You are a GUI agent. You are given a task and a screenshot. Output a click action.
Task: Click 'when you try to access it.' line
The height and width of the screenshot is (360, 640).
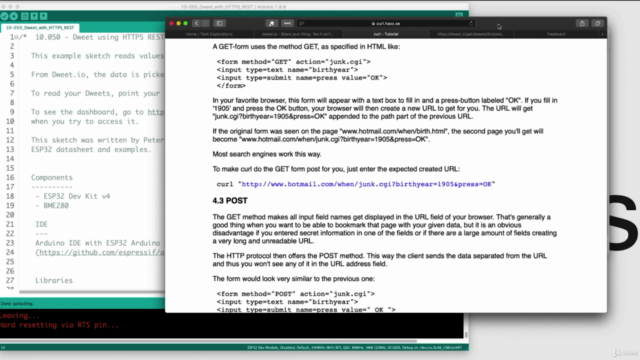tap(85, 122)
